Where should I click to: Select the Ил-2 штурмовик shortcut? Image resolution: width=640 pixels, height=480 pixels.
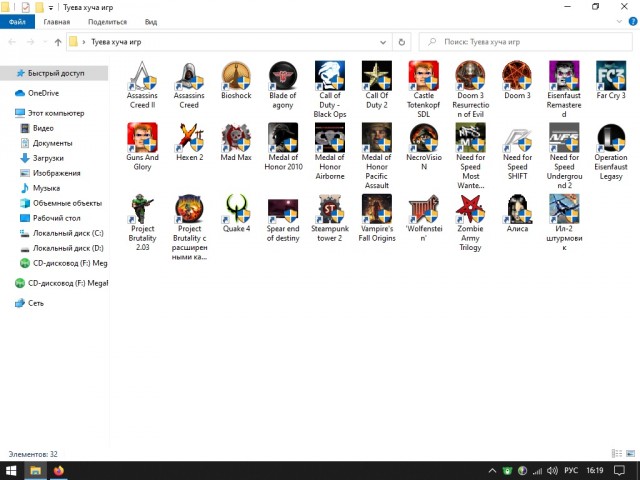564,222
